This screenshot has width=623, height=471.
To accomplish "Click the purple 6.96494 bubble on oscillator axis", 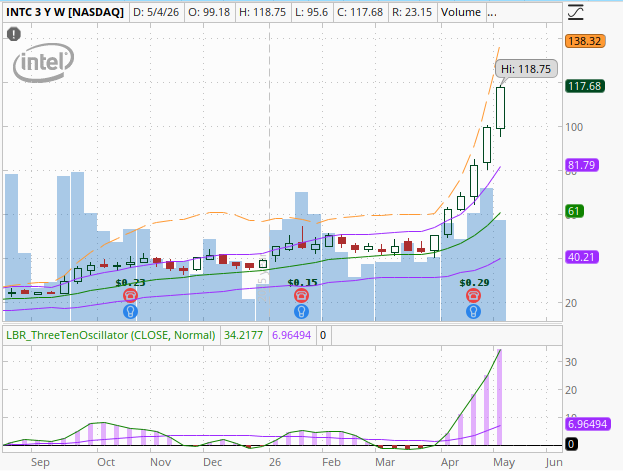I will pos(587,424).
